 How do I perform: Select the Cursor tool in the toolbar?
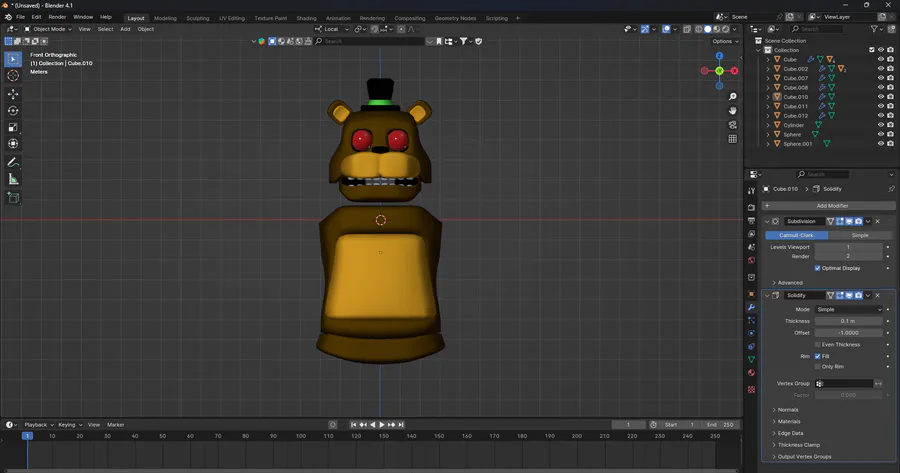(13, 75)
